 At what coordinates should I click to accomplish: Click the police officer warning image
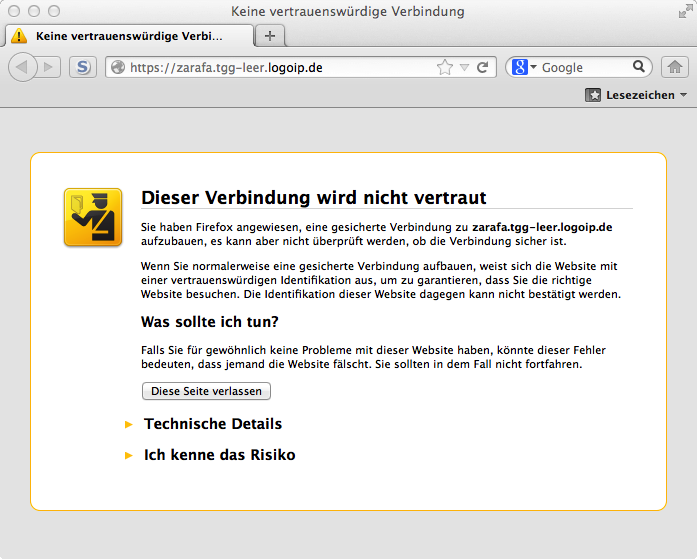coord(93,217)
